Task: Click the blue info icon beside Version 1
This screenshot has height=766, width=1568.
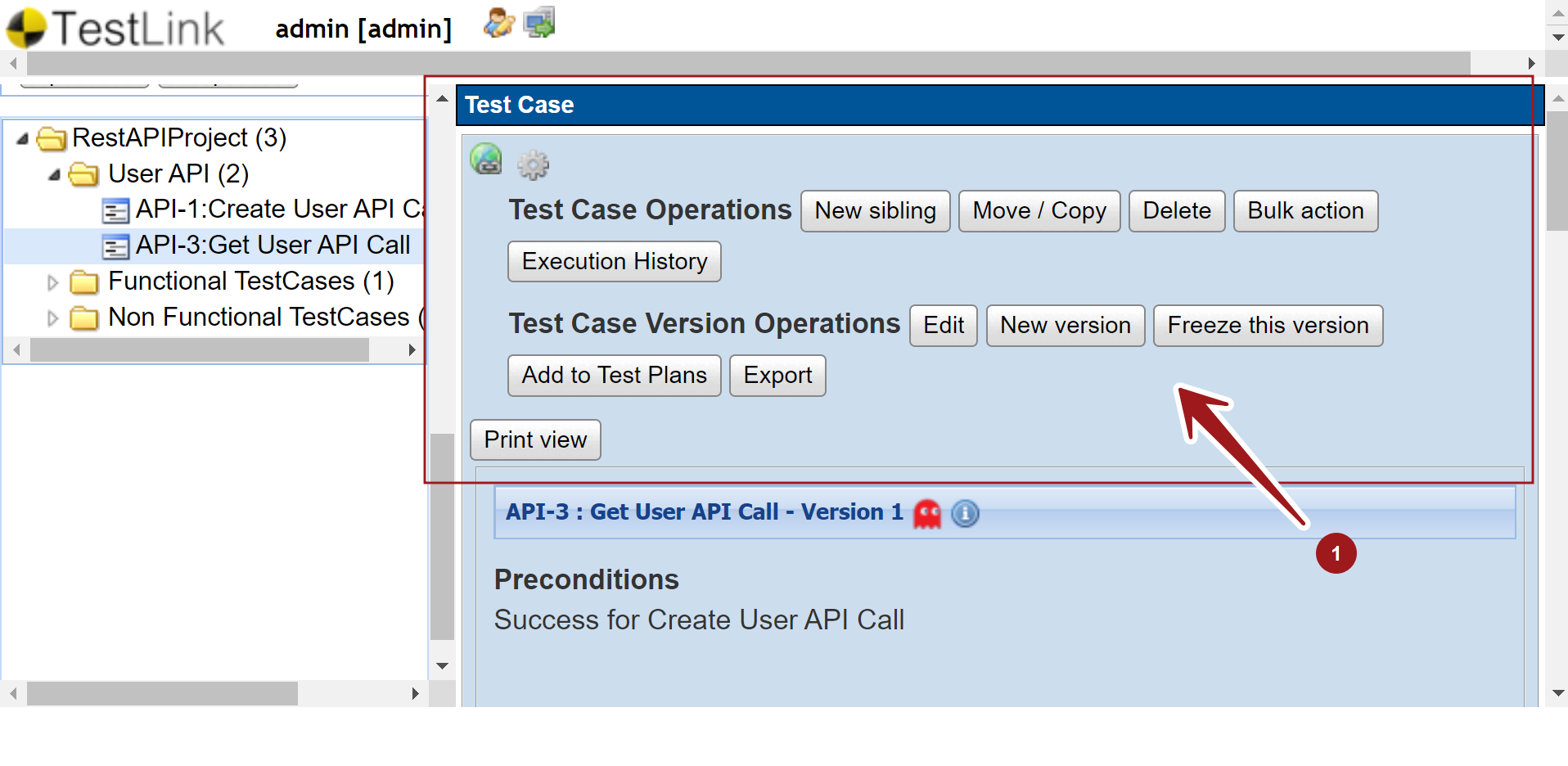Action: [x=966, y=514]
